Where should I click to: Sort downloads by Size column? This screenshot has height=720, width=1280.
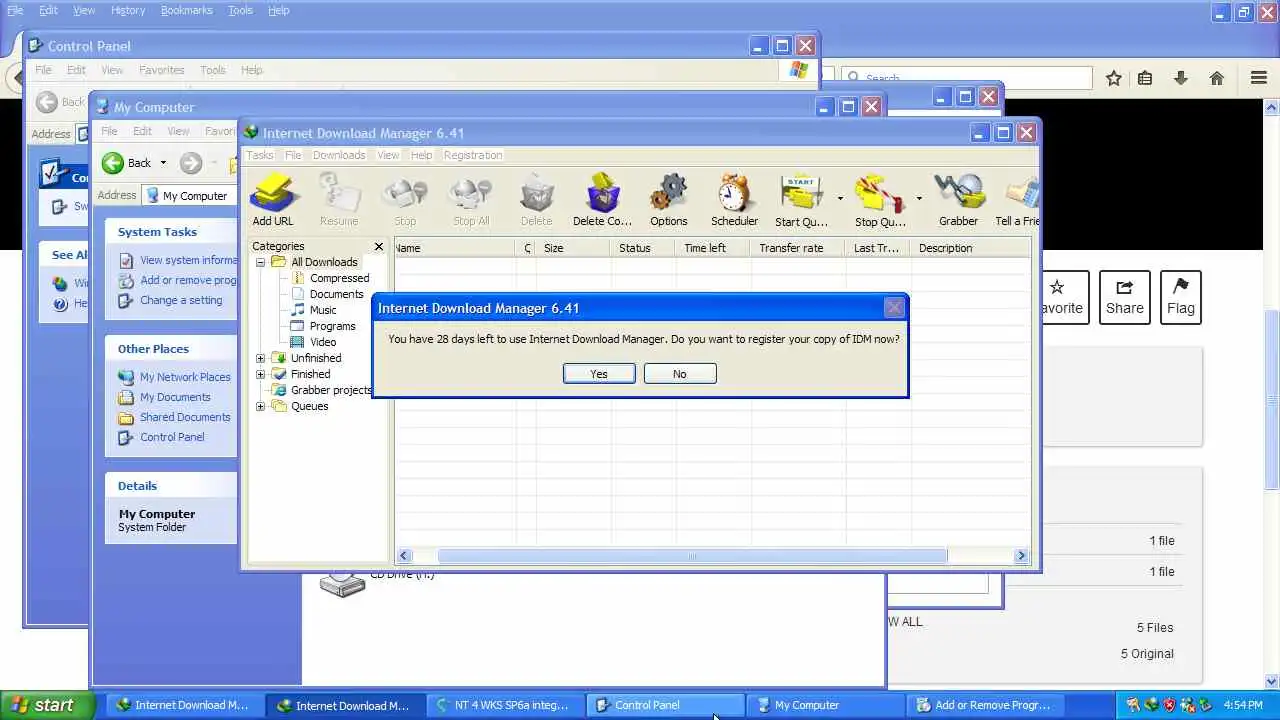click(x=573, y=248)
